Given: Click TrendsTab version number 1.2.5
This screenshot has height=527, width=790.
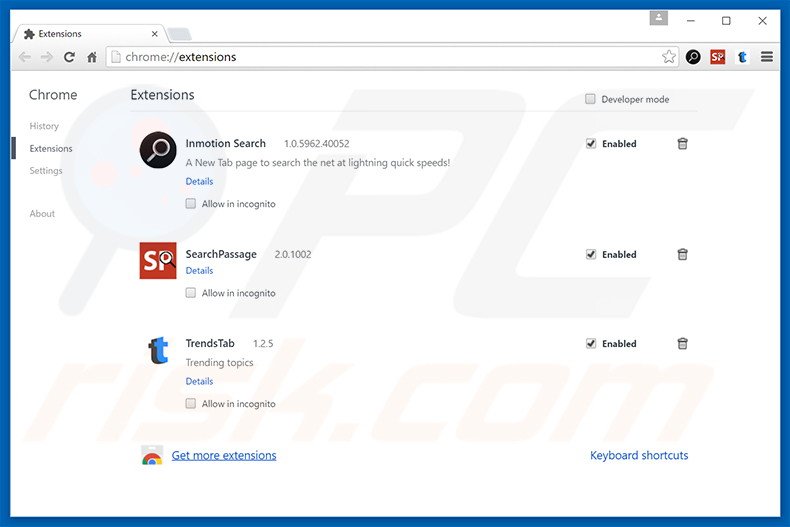Looking at the screenshot, I should tap(263, 344).
